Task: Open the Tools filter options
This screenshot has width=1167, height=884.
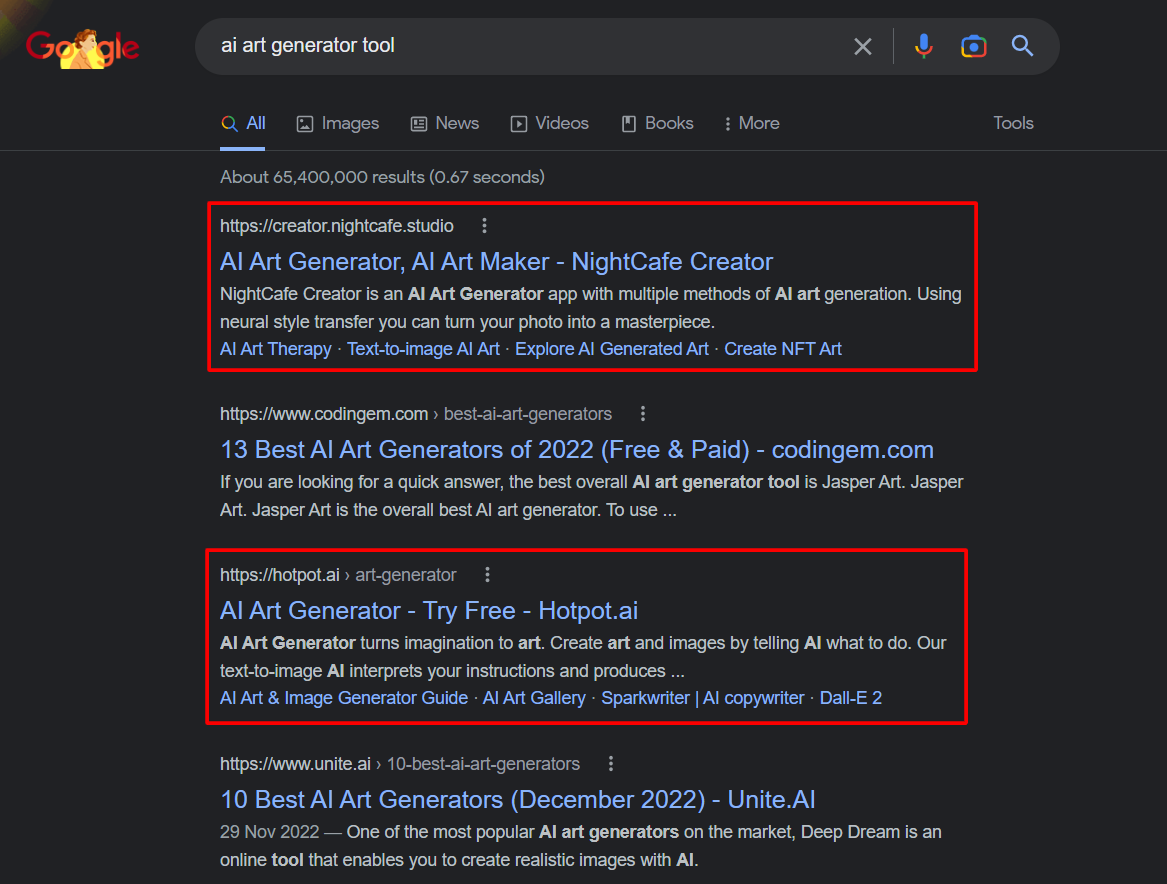Action: click(1013, 123)
